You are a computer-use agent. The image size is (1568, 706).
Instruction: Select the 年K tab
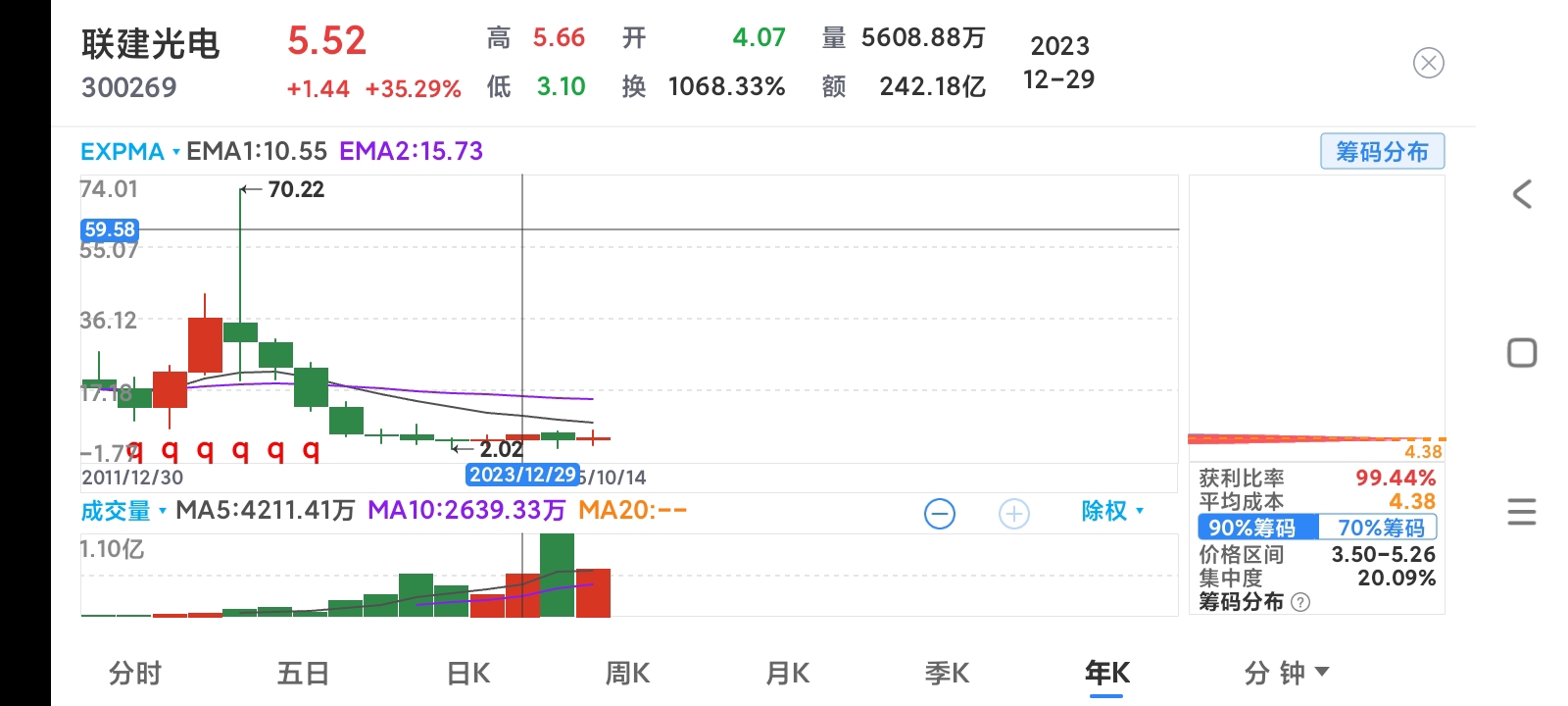pos(1107,673)
